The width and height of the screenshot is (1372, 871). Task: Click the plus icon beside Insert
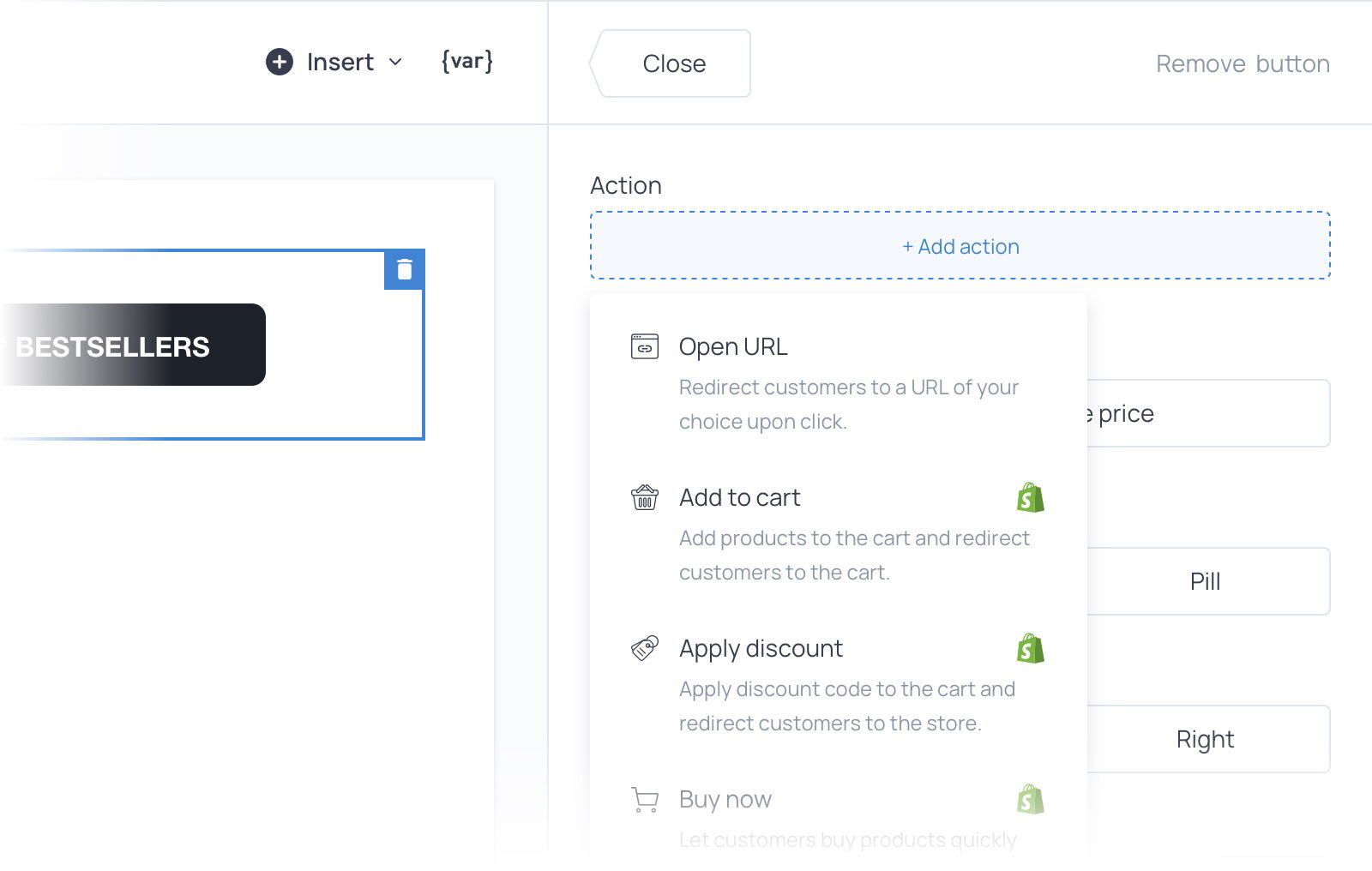tap(279, 62)
